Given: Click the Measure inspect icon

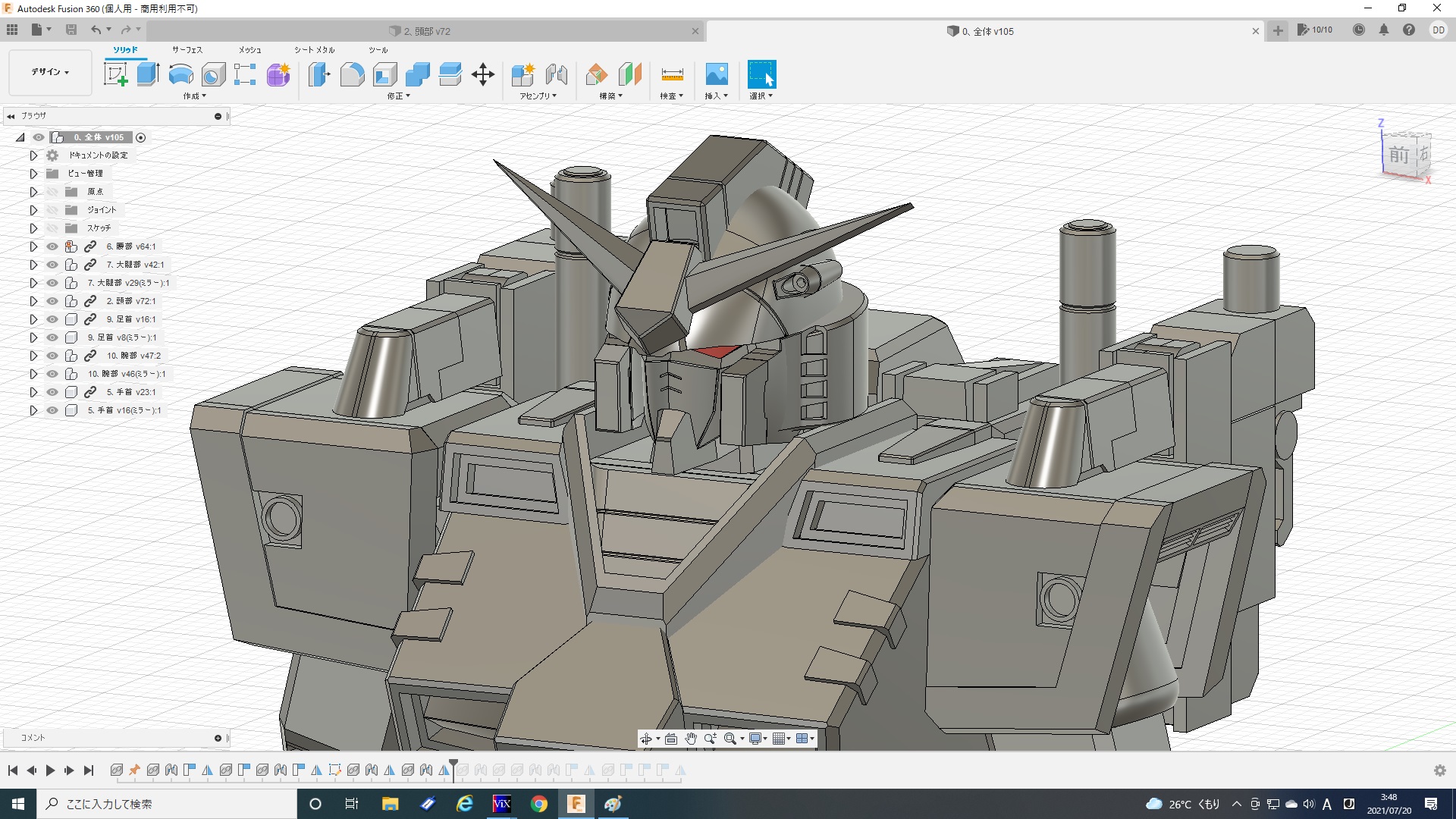Looking at the screenshot, I should [x=672, y=74].
